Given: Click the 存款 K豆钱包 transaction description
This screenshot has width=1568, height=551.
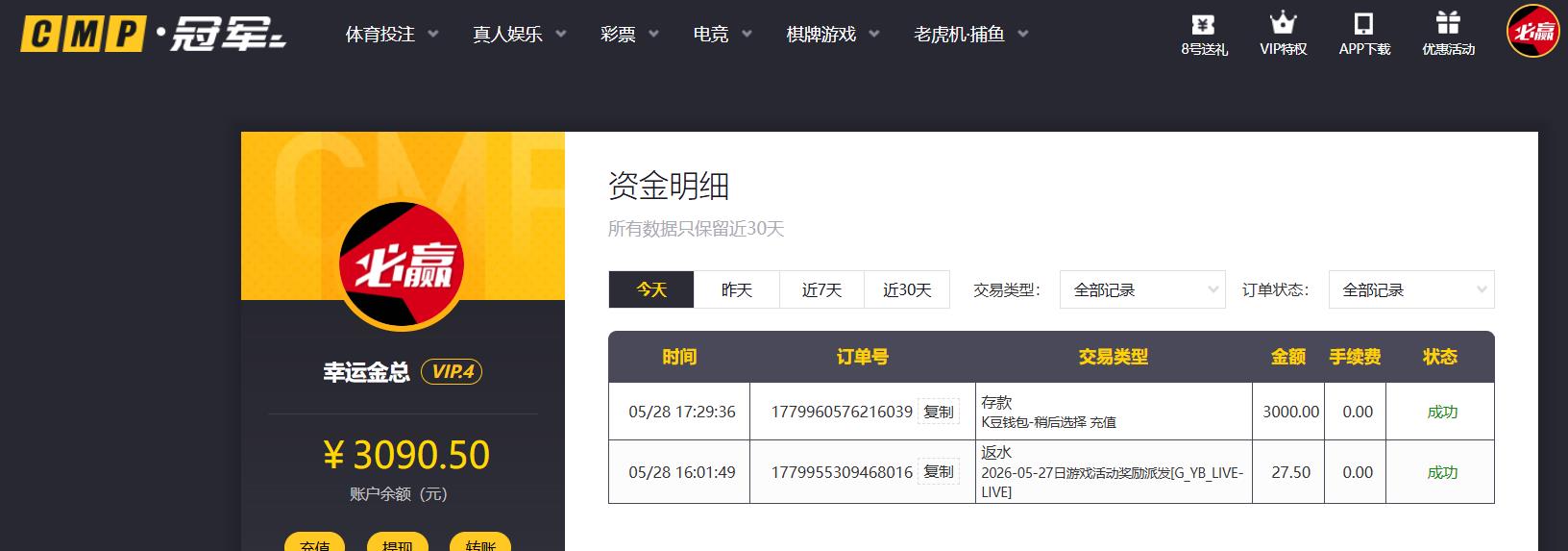Looking at the screenshot, I should [1048, 412].
